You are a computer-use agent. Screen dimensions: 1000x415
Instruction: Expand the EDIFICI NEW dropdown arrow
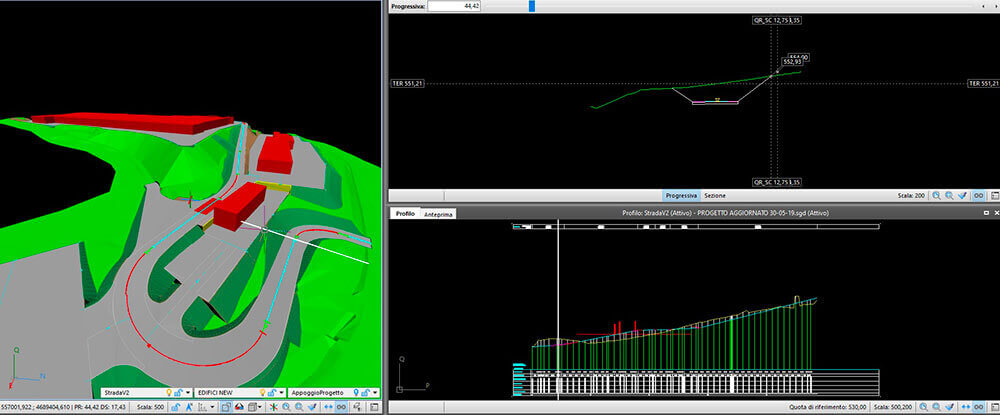tap(283, 393)
